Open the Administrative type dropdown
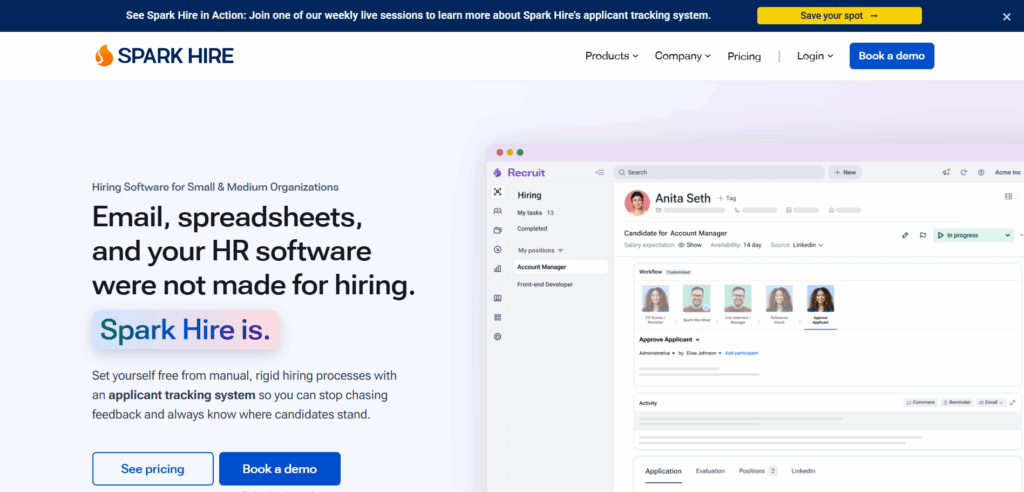Screen dimensions: 1024x492 coord(657,353)
